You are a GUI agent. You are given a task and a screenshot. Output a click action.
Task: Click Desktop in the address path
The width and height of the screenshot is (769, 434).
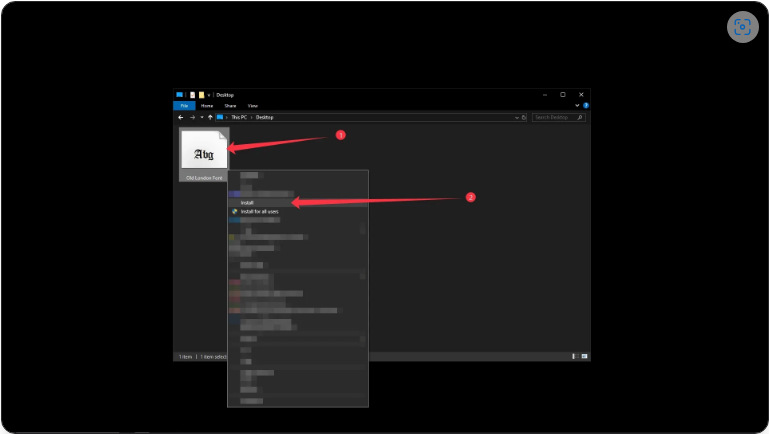coord(264,117)
